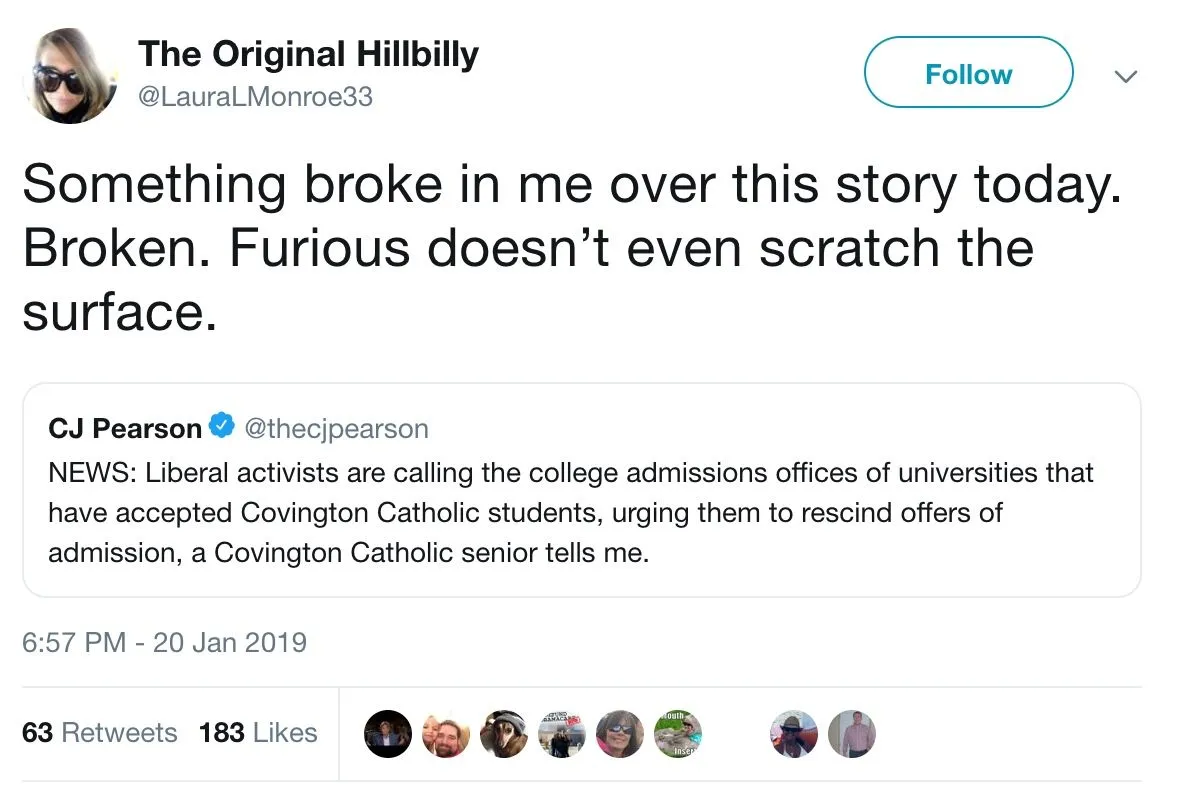View the 183 Likes list

click(257, 733)
